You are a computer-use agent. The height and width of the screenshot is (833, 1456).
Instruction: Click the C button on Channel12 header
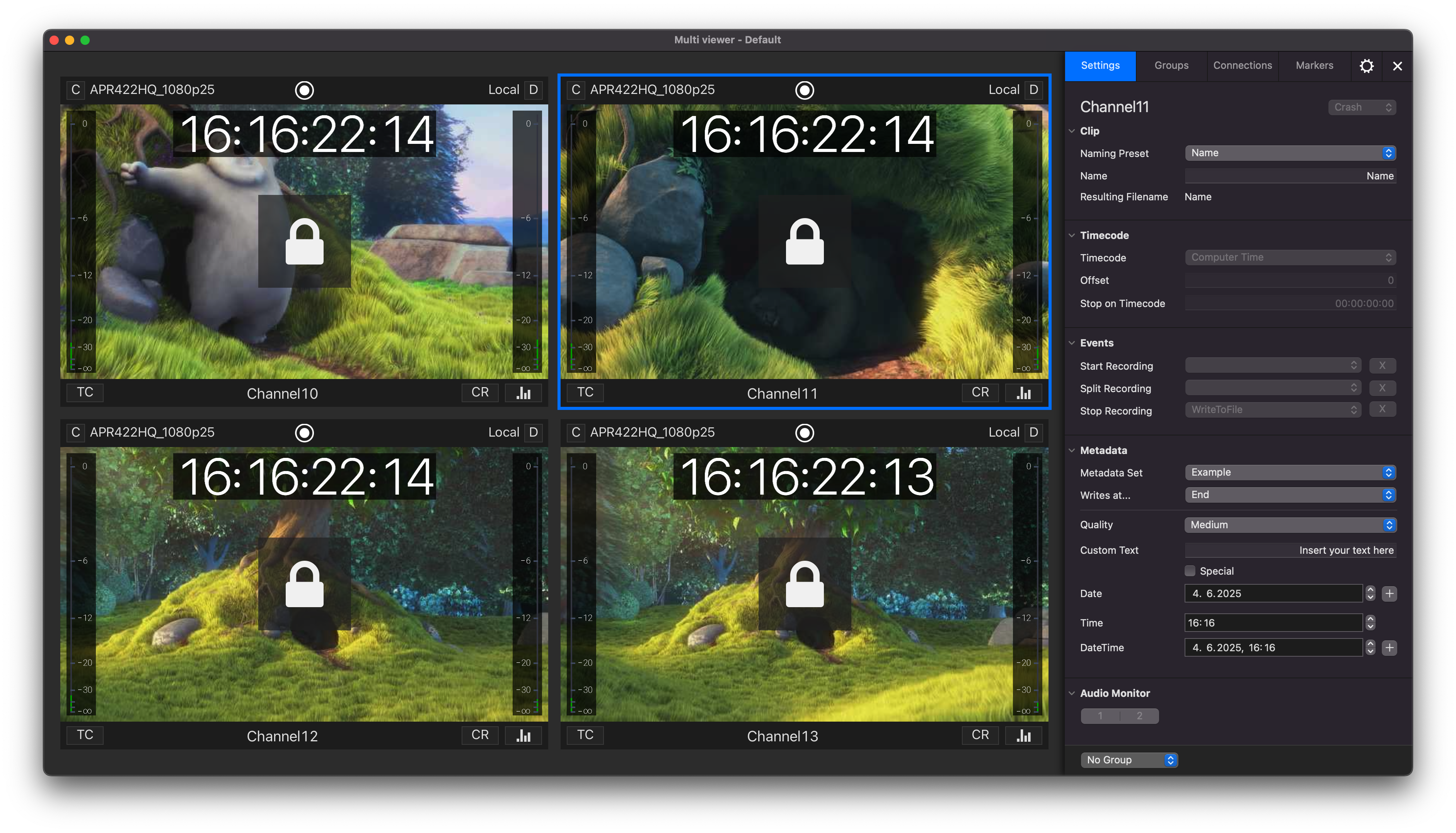coord(75,432)
